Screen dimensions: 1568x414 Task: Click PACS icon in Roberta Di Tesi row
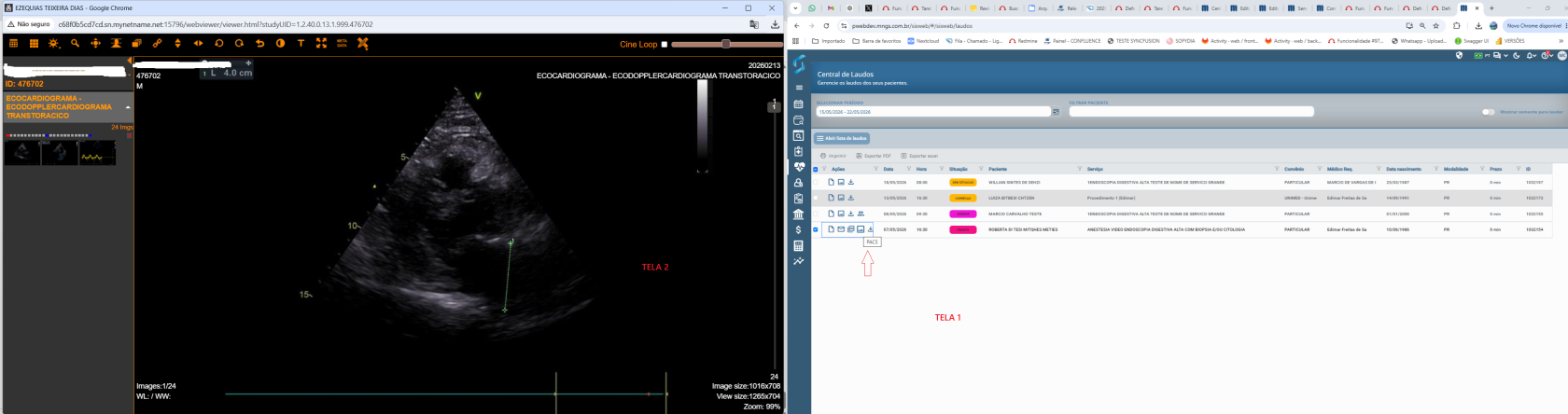point(861,229)
